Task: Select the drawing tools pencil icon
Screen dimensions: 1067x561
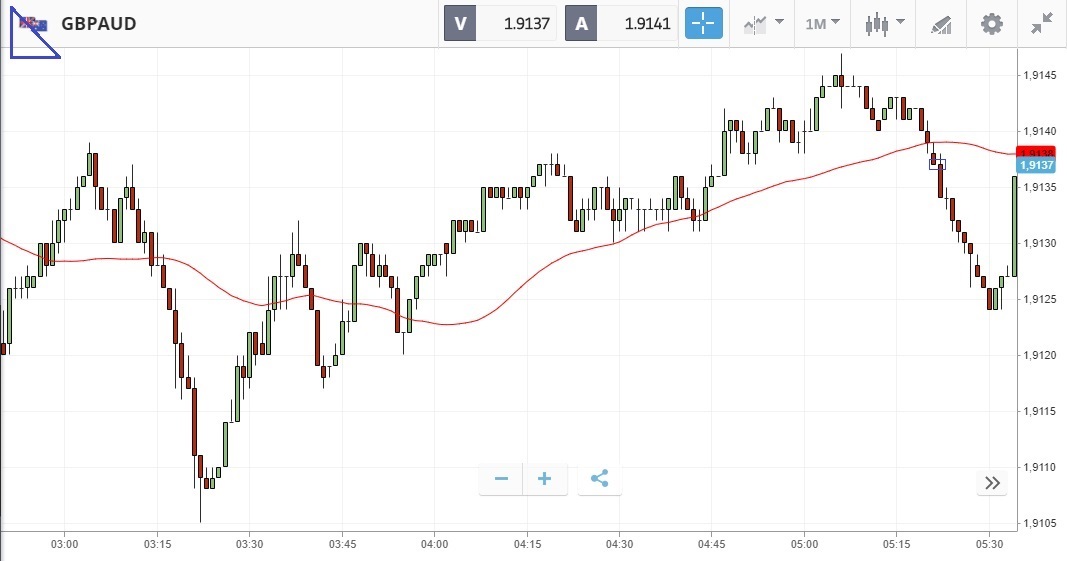Action: tap(941, 23)
